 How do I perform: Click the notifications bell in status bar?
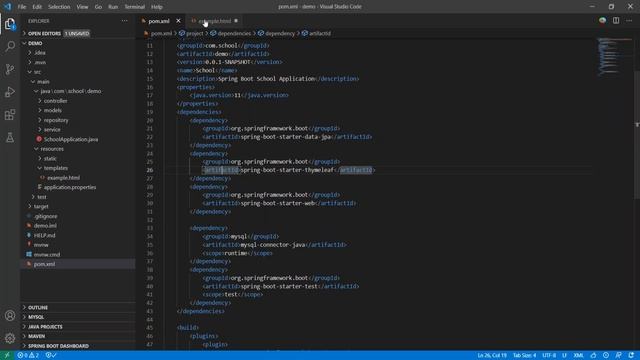[631, 355]
